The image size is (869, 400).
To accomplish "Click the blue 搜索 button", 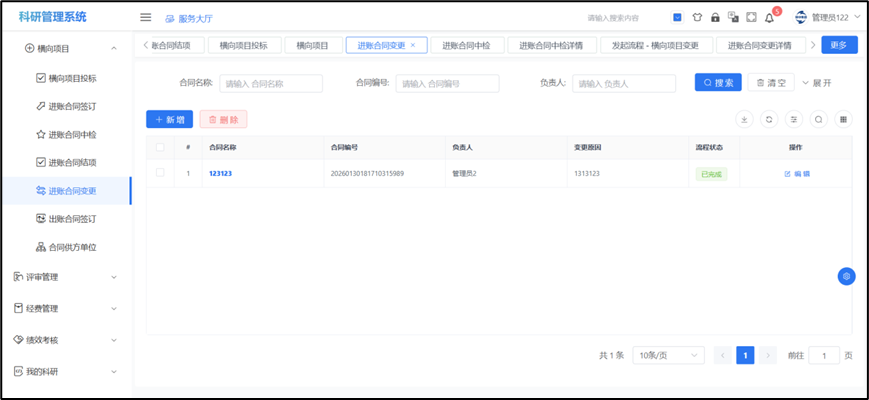I will (719, 83).
